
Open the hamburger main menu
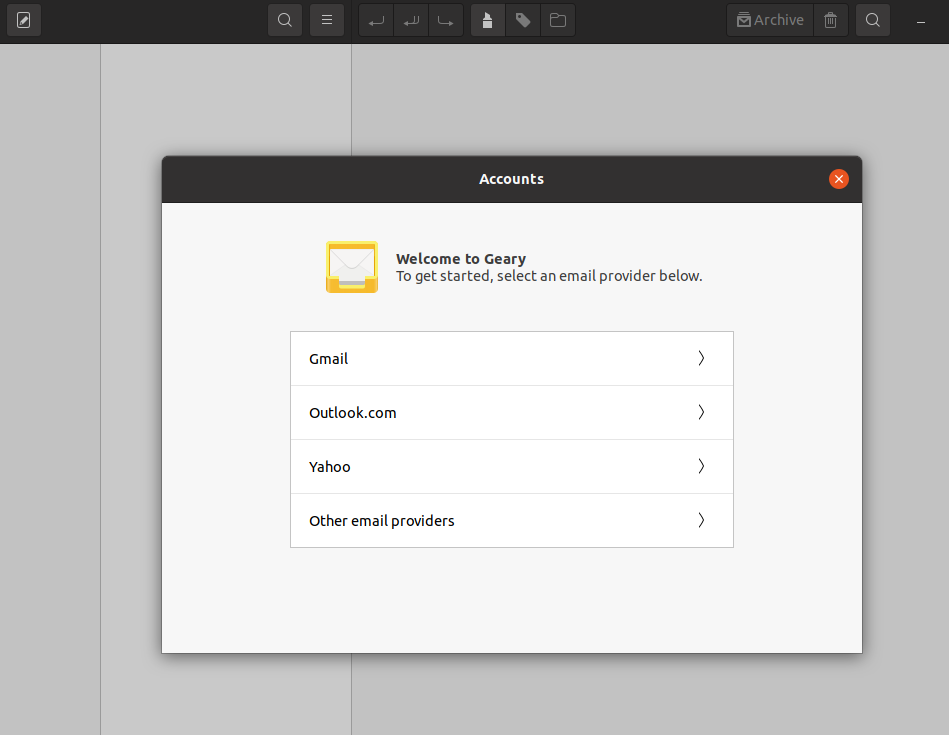[x=327, y=20]
